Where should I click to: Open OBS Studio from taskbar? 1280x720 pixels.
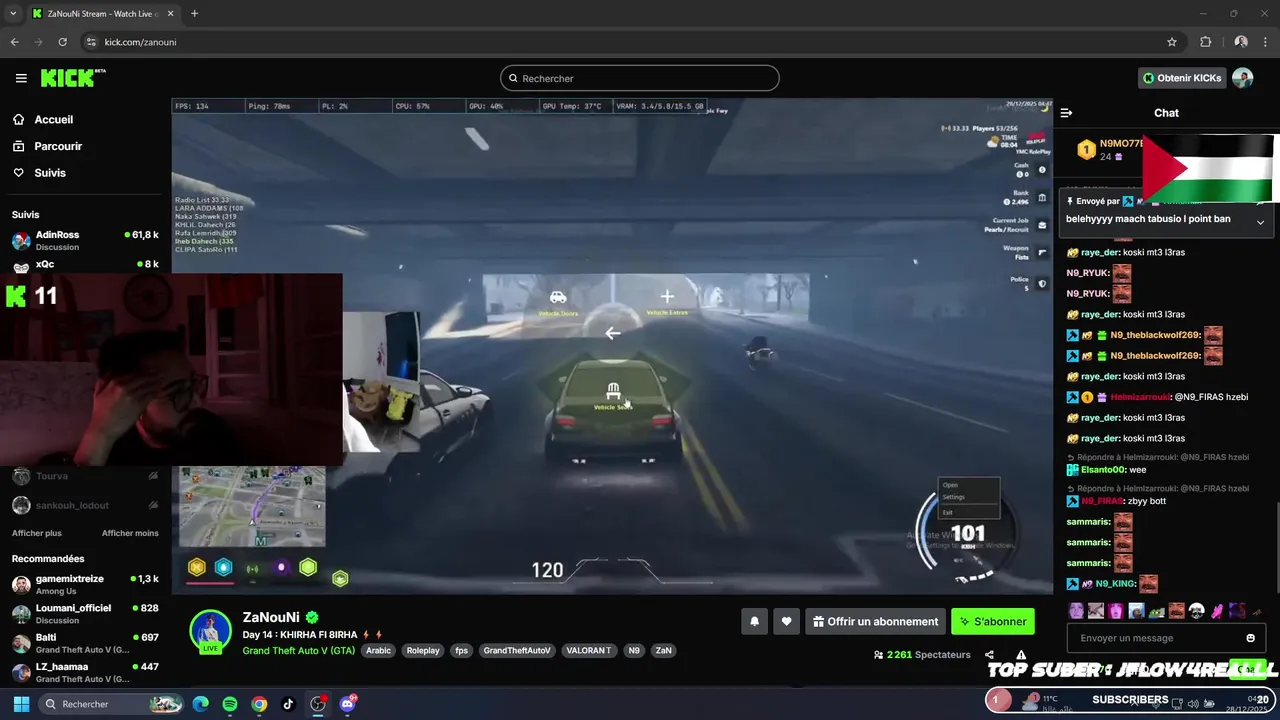point(318,704)
